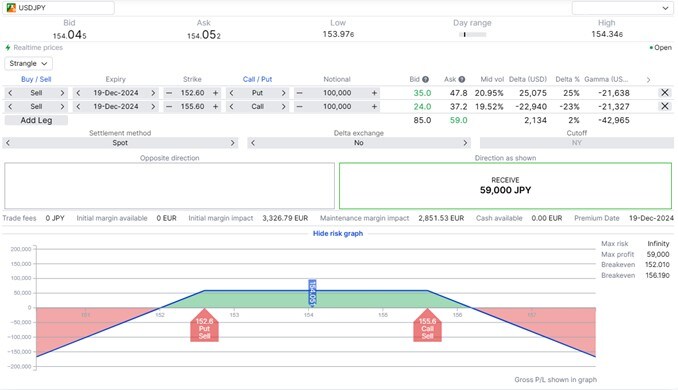
Task: Switch second leg from Call using right arrow
Action: click(284, 106)
